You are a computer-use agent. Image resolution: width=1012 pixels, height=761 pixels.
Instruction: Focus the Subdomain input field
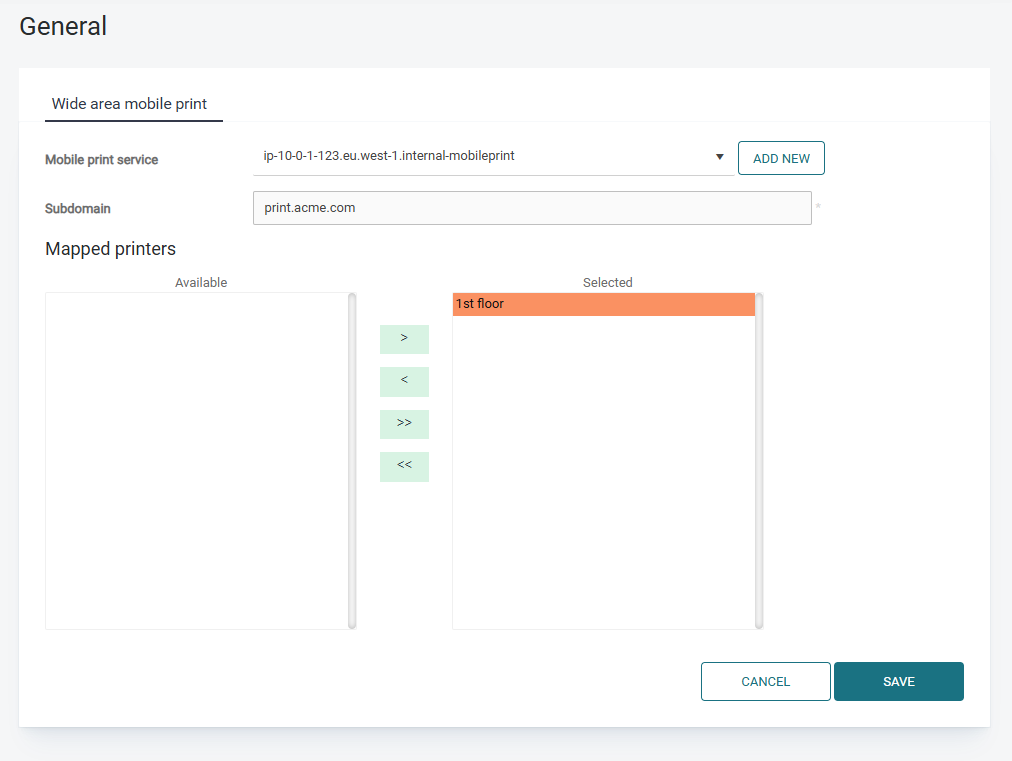(531, 208)
